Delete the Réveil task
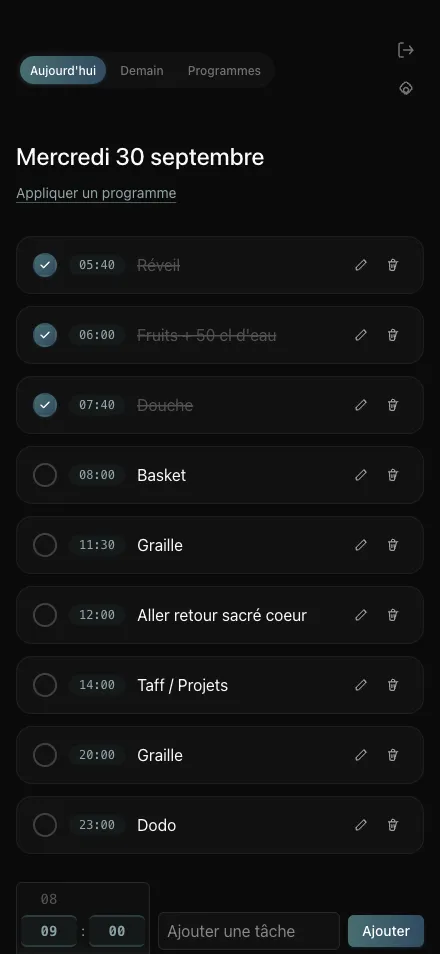The width and height of the screenshot is (440, 954). [393, 265]
